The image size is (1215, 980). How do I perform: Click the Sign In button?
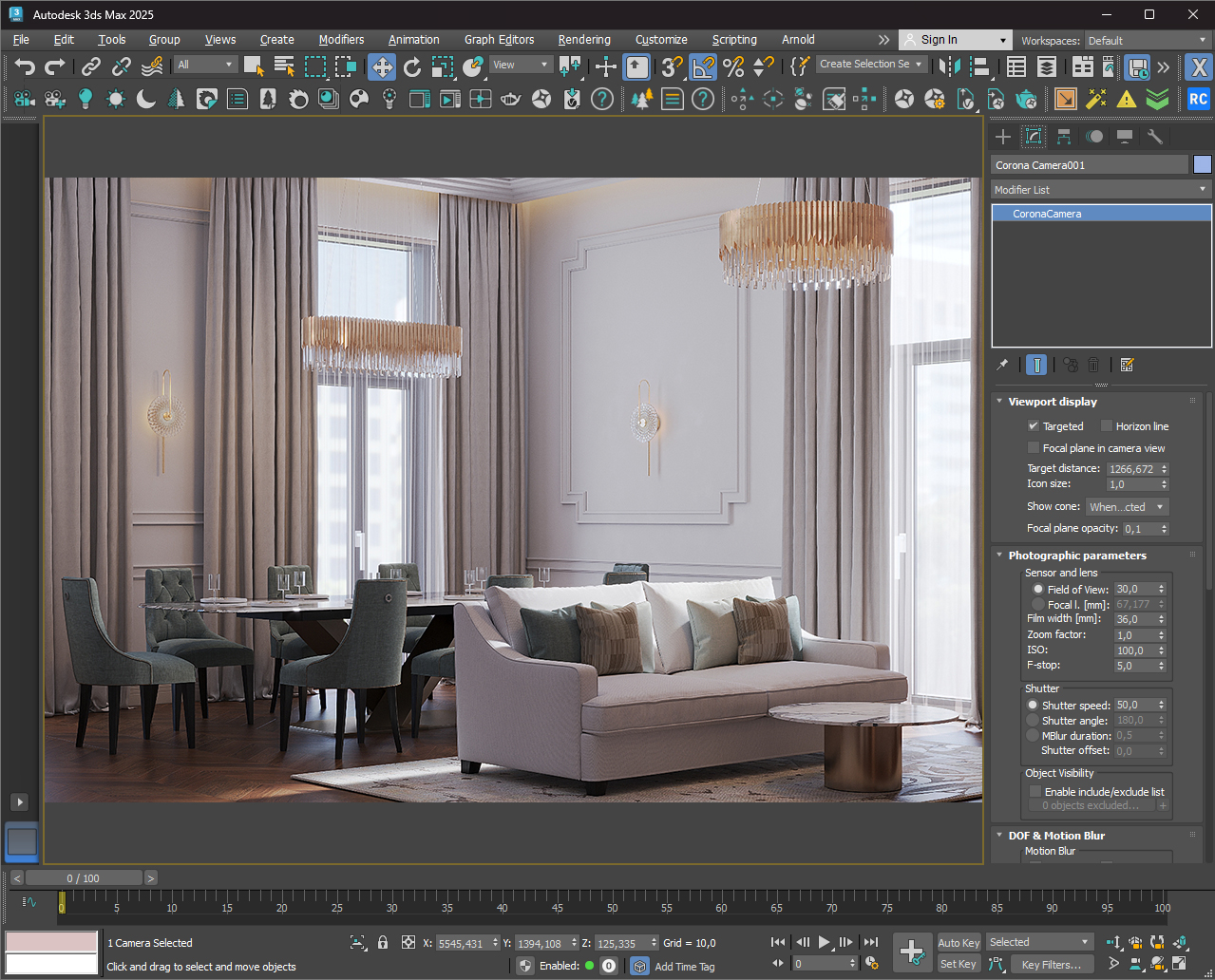tap(955, 40)
